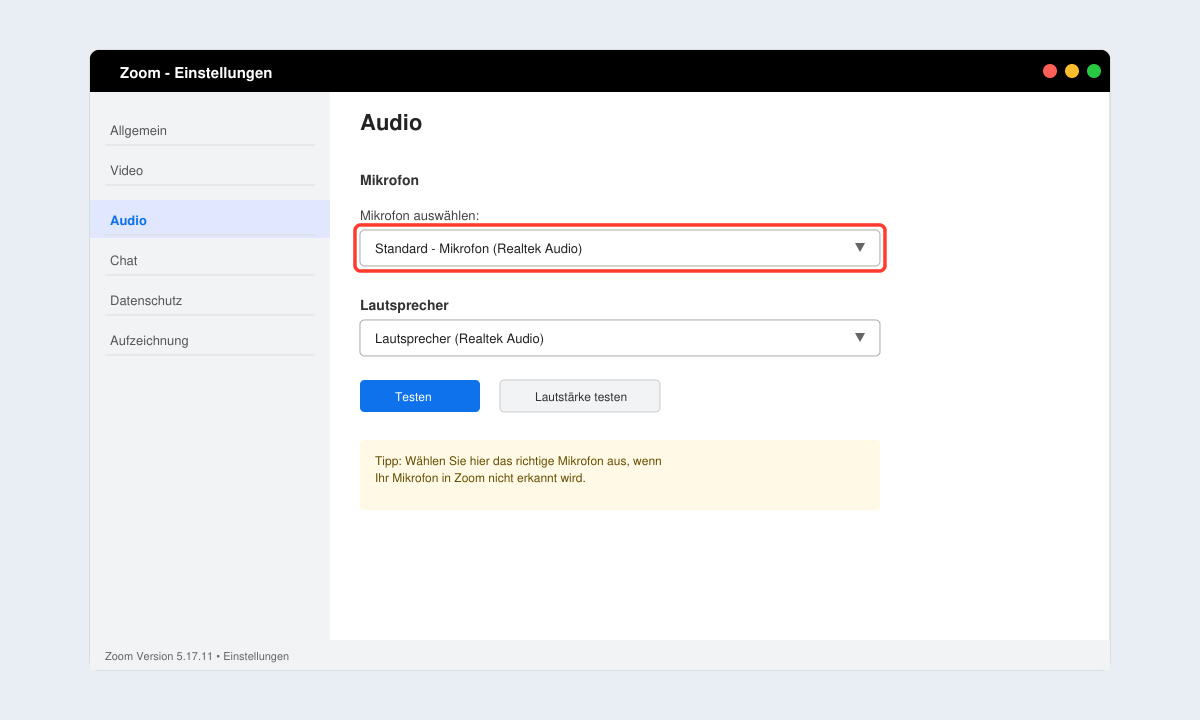Switch to the Video settings section
The image size is (1200, 720).
tap(210, 171)
